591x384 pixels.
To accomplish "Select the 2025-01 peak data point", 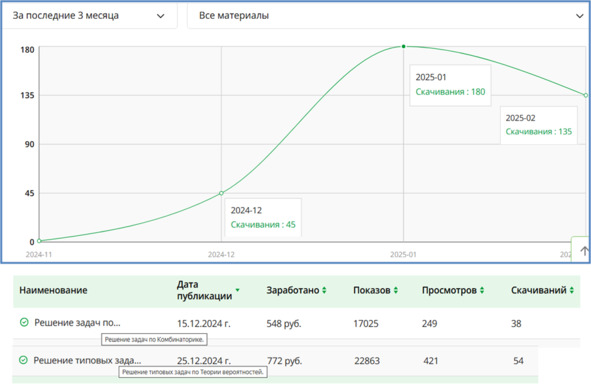I will [403, 46].
